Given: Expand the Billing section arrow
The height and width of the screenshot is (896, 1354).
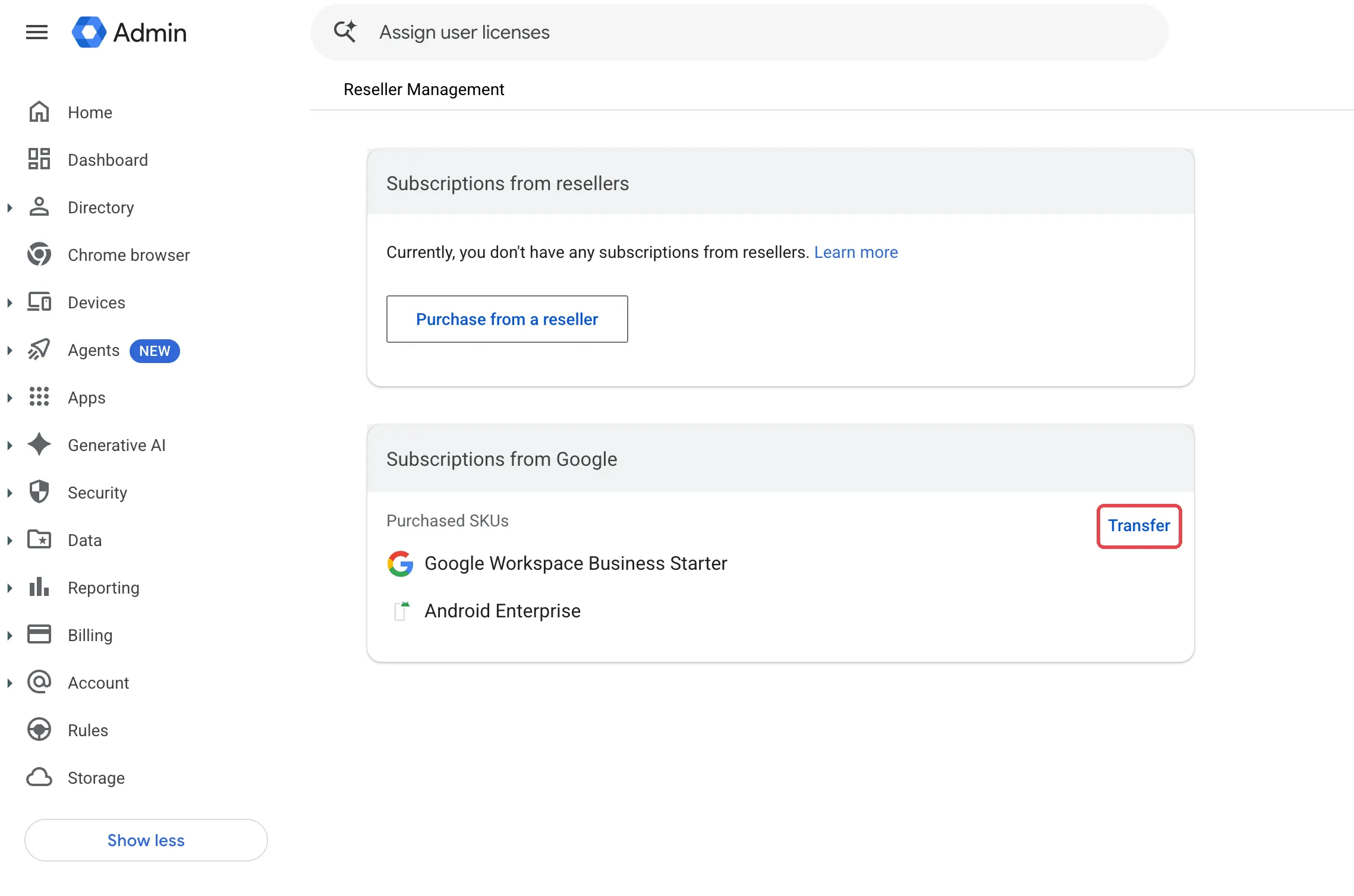Looking at the screenshot, I should [x=10, y=635].
